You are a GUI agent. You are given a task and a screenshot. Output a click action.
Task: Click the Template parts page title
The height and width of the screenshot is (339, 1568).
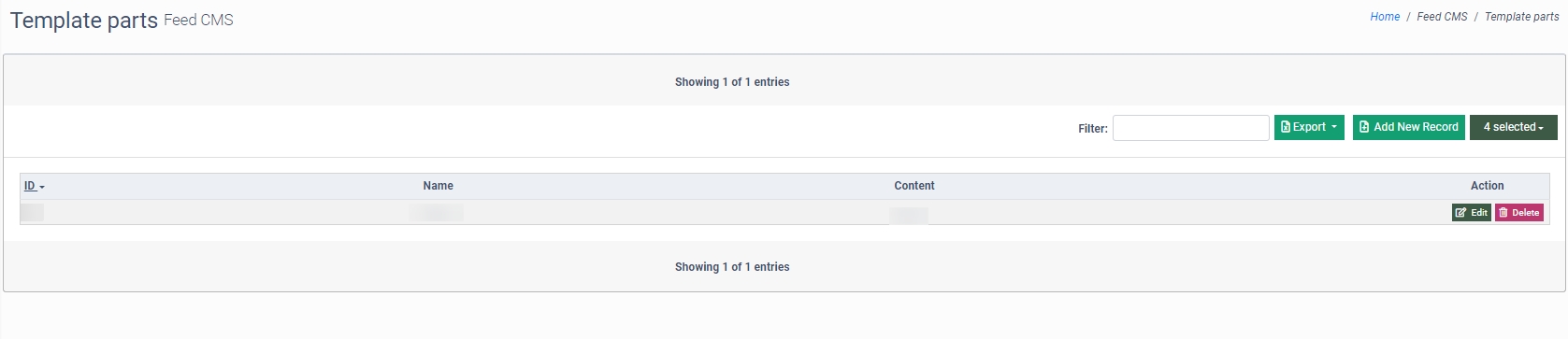coord(84,21)
